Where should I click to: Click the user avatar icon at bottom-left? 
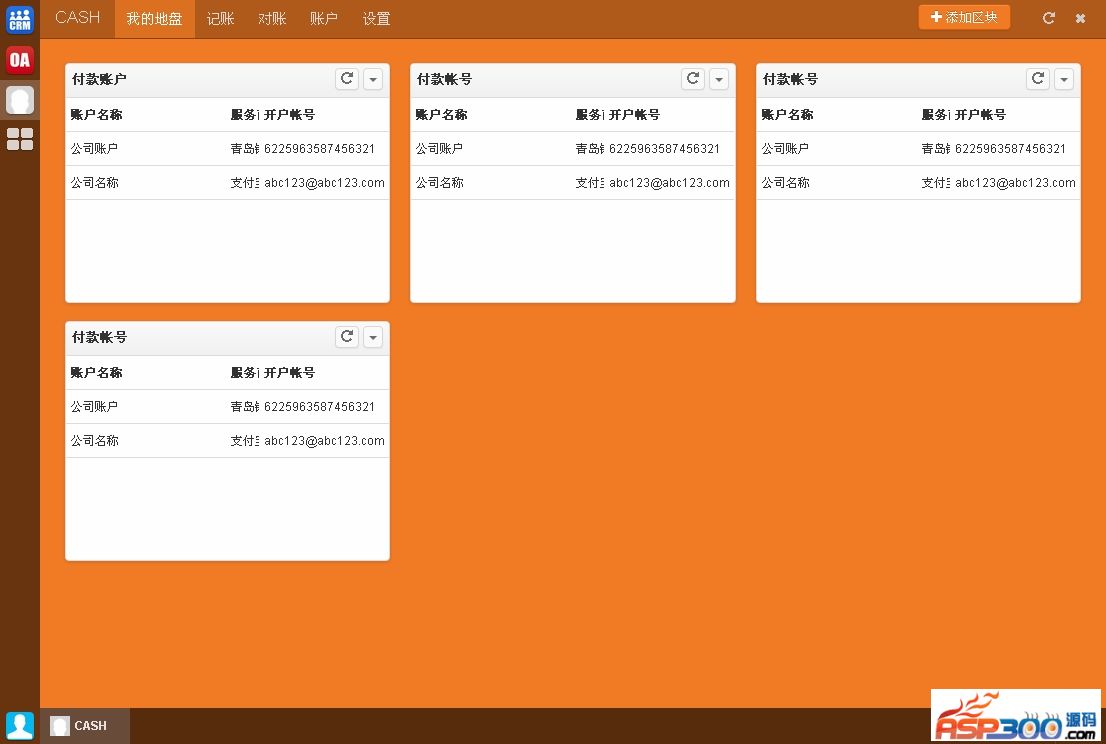pyautogui.click(x=20, y=725)
